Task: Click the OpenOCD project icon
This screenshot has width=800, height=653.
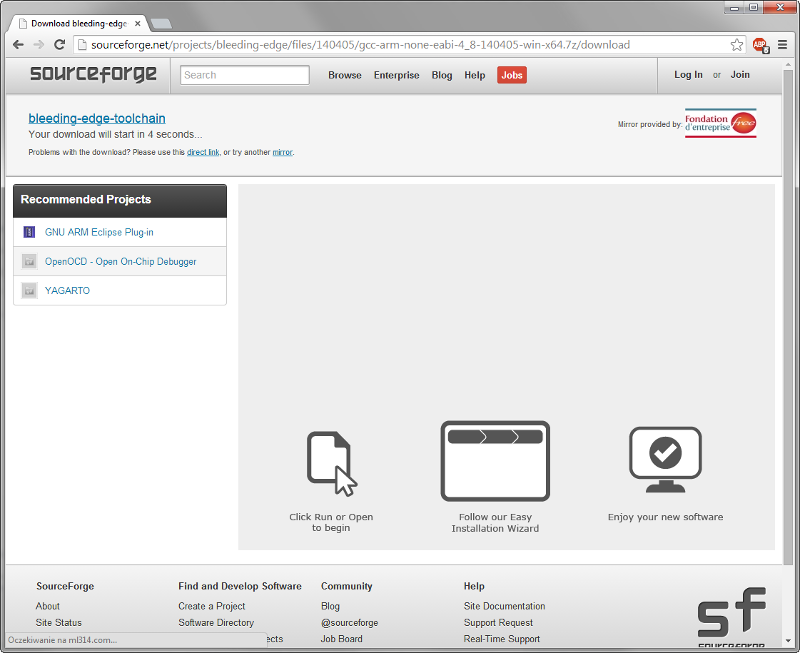Action: click(30, 261)
